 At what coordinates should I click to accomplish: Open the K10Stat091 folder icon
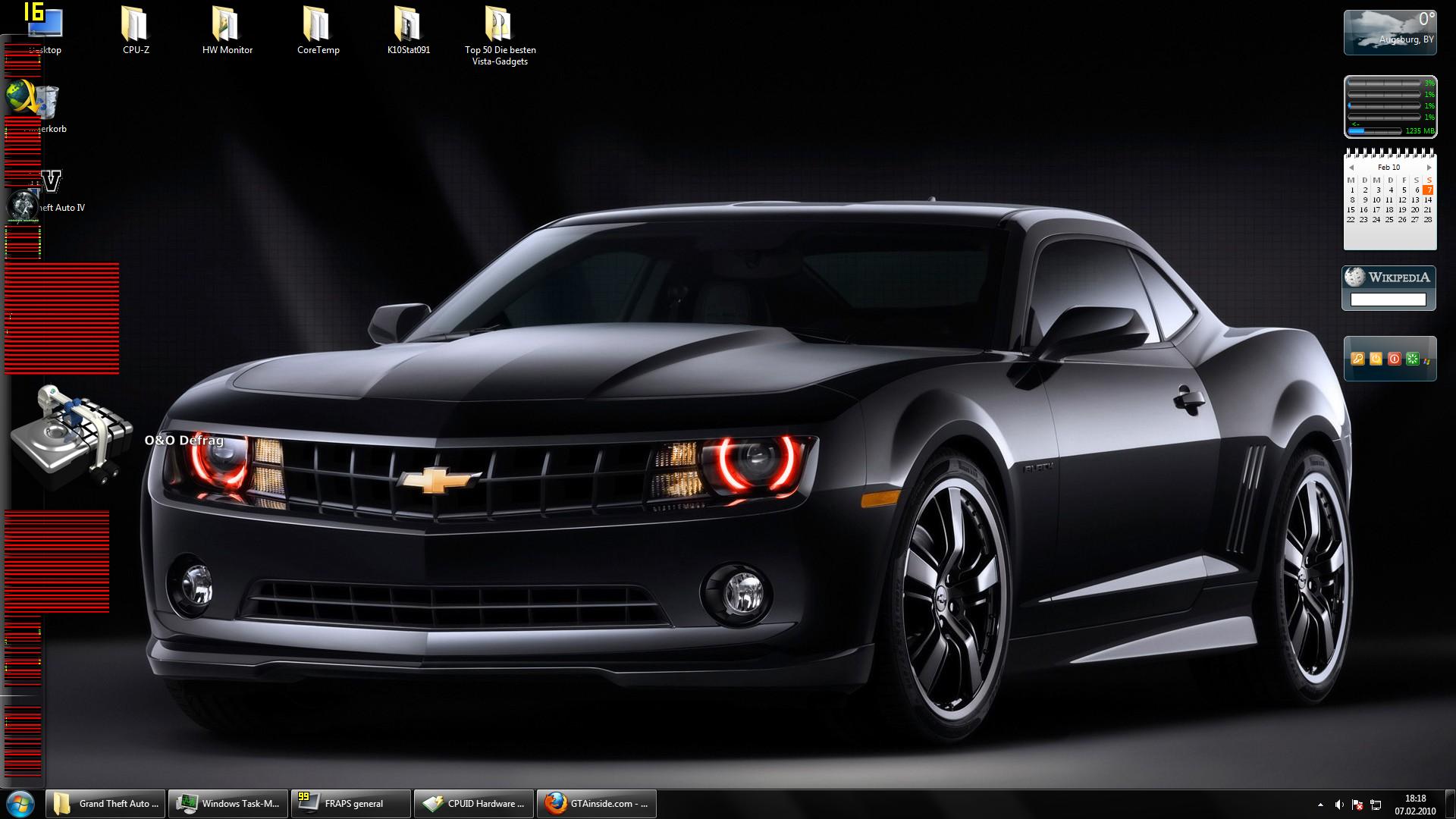click(408, 27)
